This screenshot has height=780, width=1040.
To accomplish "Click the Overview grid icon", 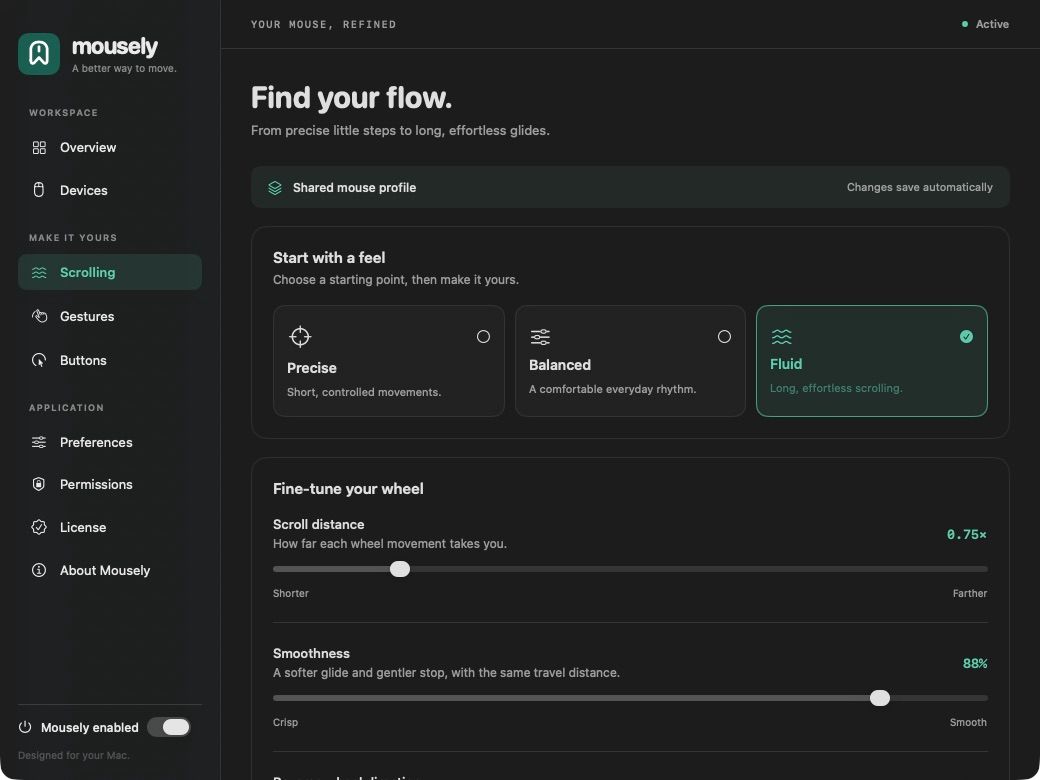I will [39, 147].
